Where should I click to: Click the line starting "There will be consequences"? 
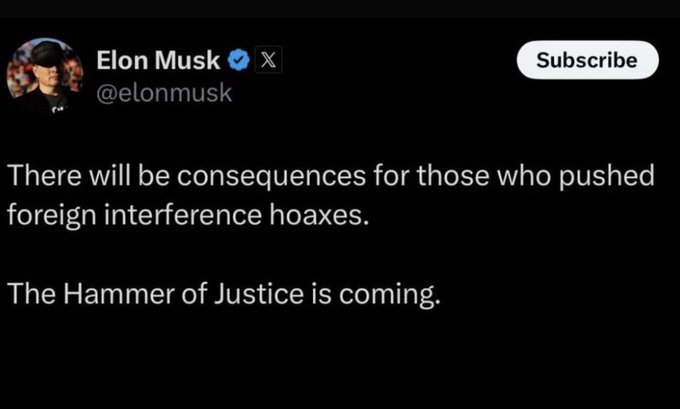coord(330,178)
